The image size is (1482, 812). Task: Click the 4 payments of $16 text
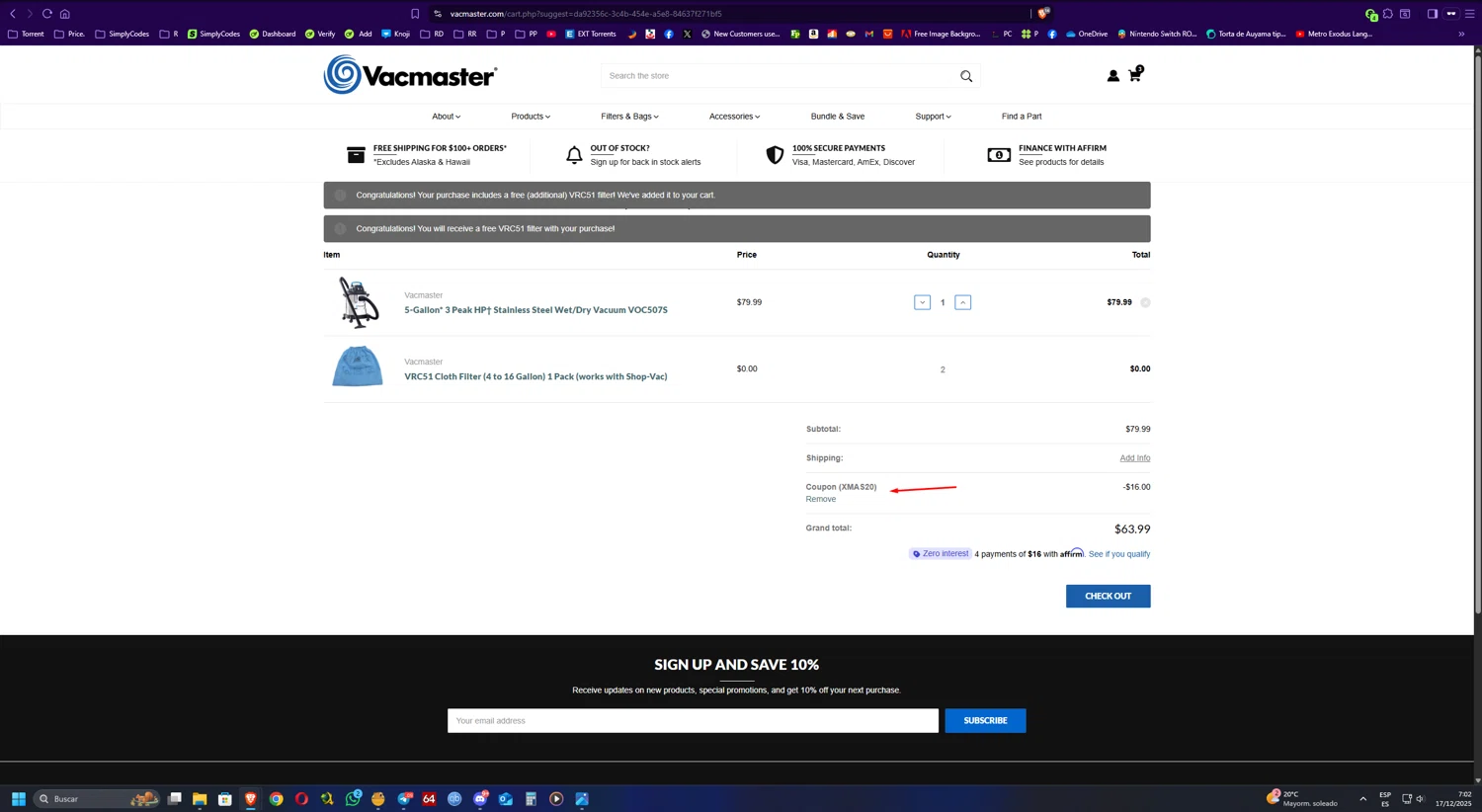click(1008, 554)
